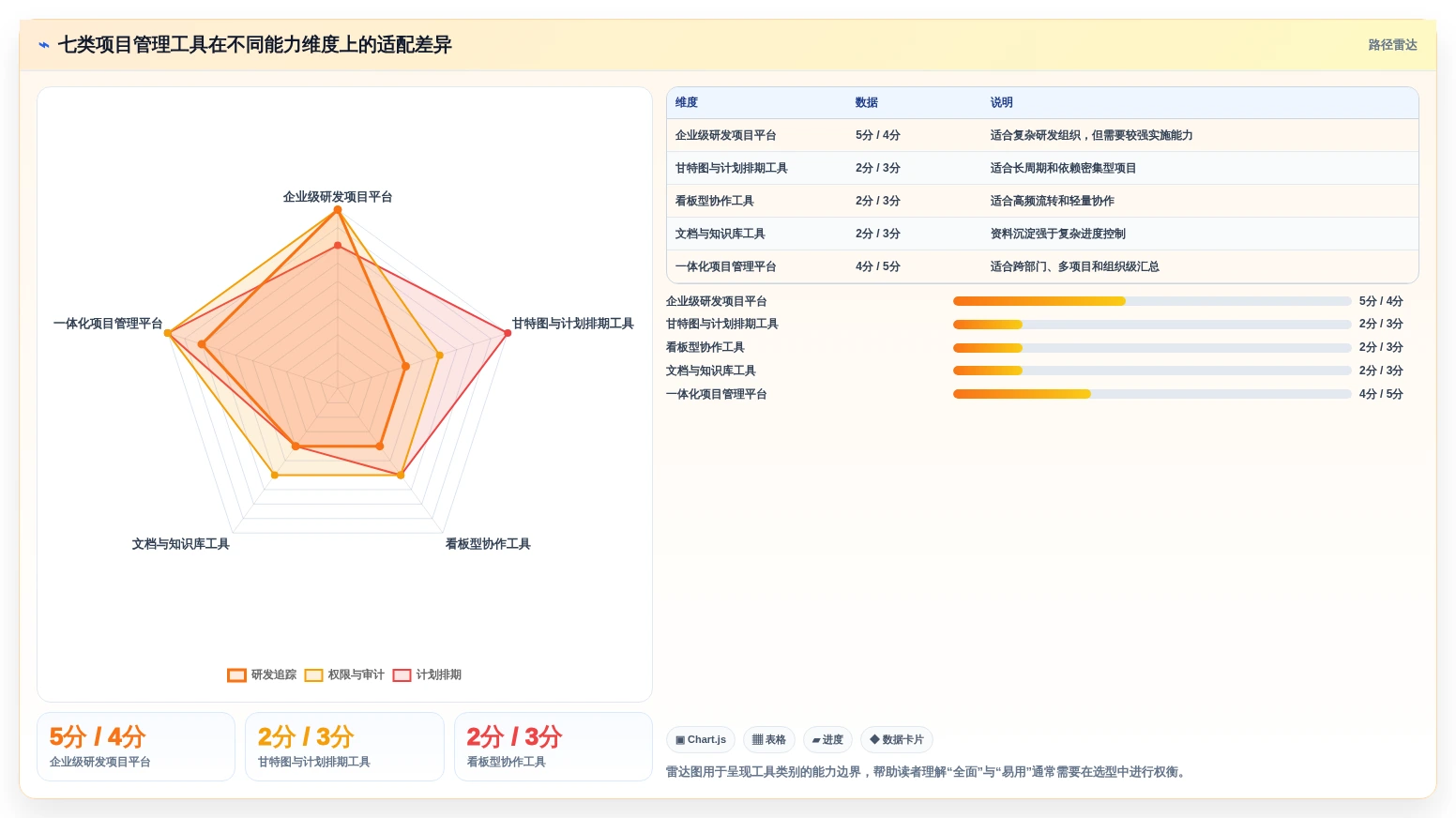Click progress value 4分 / 5分
Viewport: 1456px width, 818px height.
[x=1381, y=394]
